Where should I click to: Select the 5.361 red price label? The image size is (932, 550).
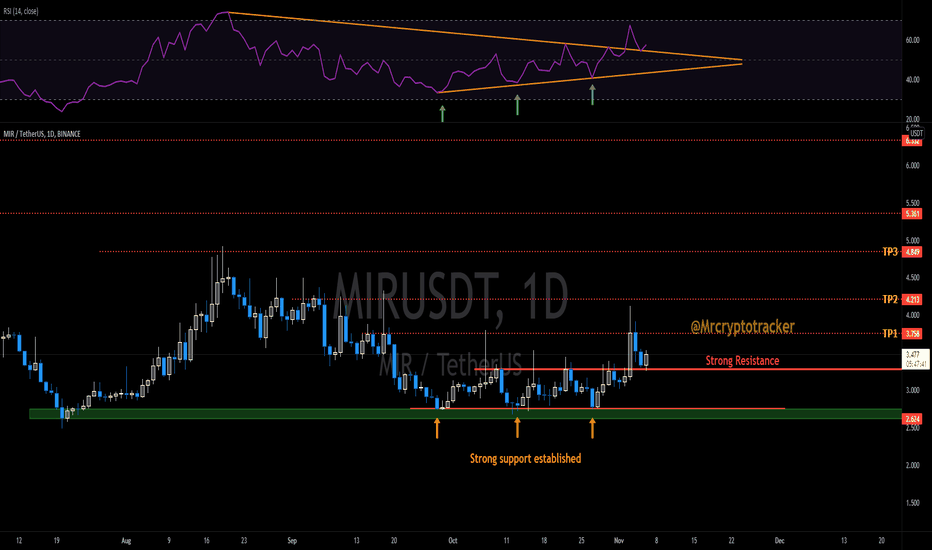pos(912,213)
